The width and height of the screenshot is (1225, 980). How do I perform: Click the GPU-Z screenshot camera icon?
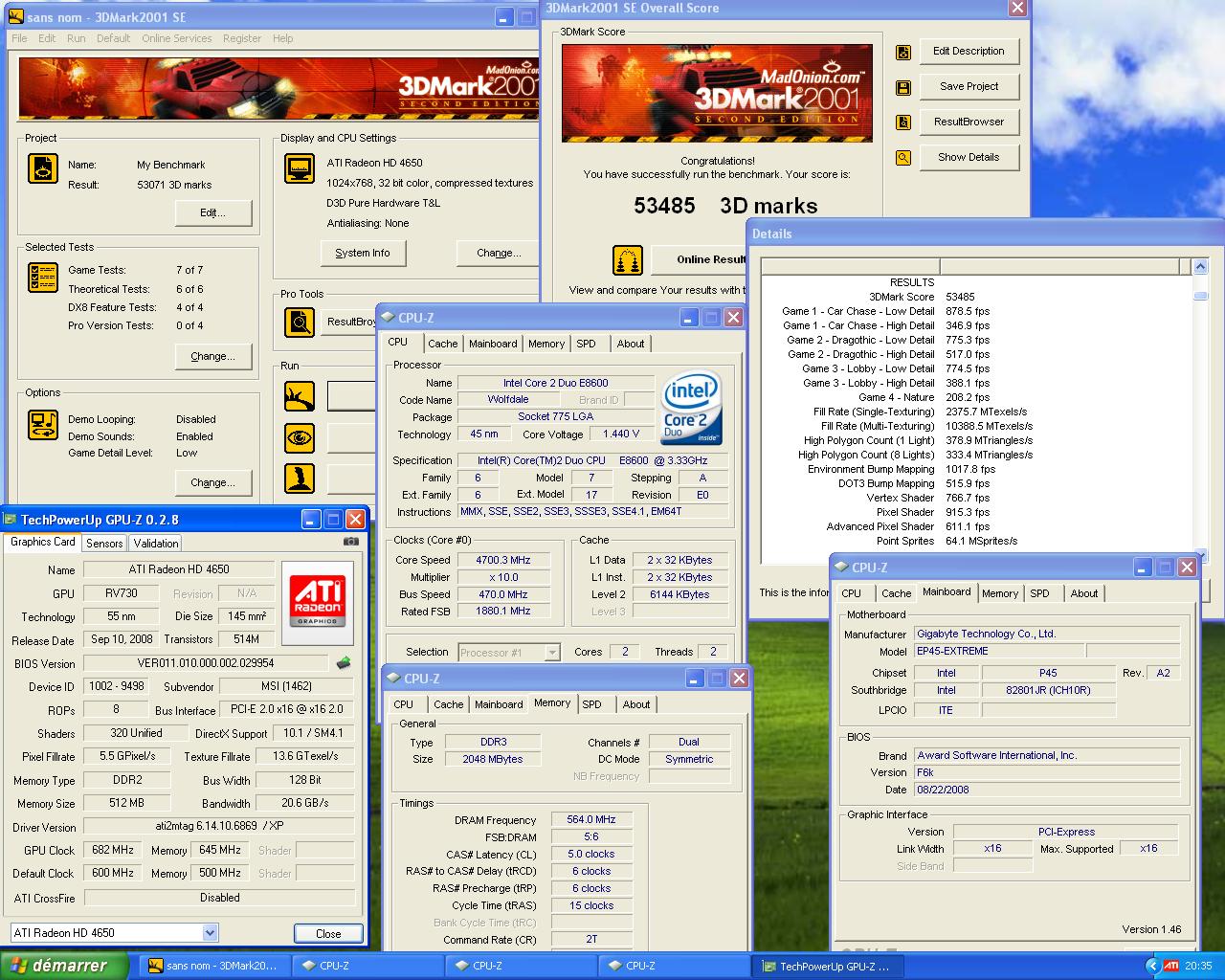coord(351,541)
